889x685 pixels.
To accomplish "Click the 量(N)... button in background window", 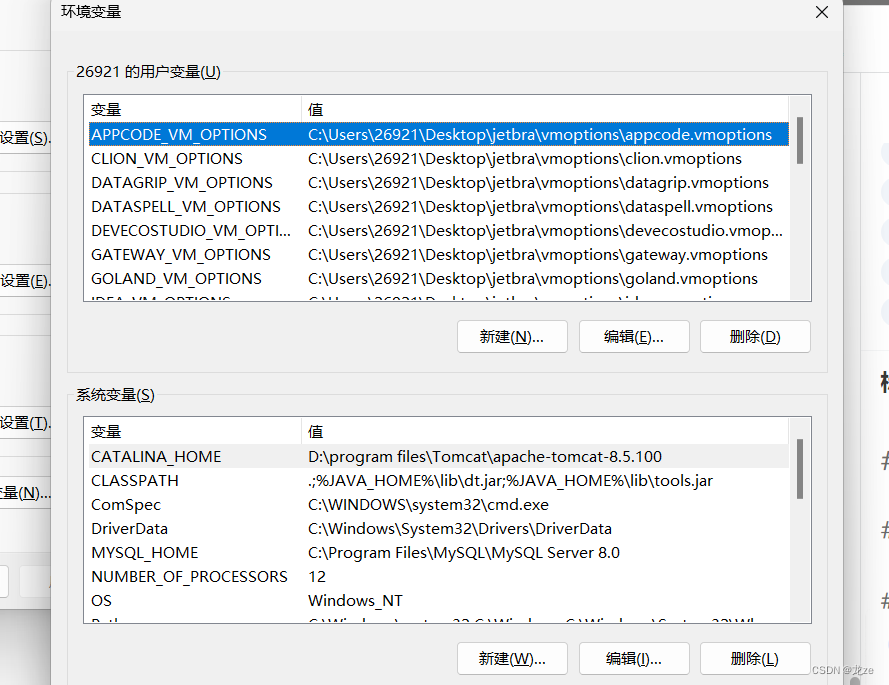I will click(x=25, y=493).
